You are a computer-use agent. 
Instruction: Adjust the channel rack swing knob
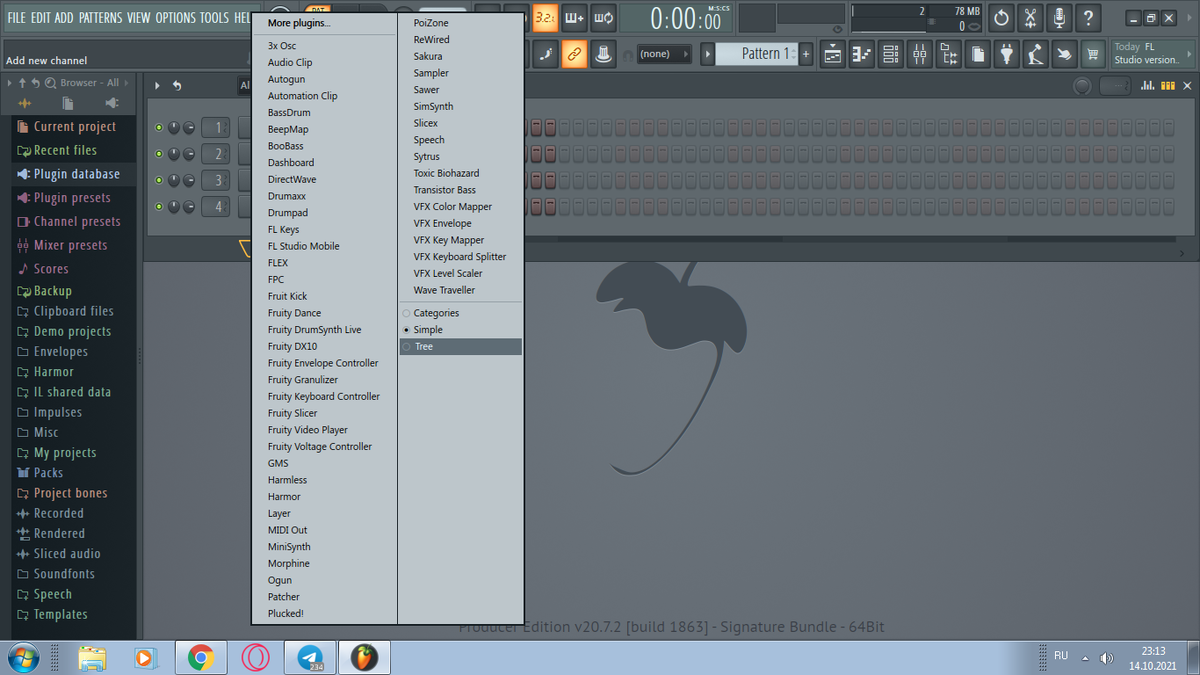1082,86
